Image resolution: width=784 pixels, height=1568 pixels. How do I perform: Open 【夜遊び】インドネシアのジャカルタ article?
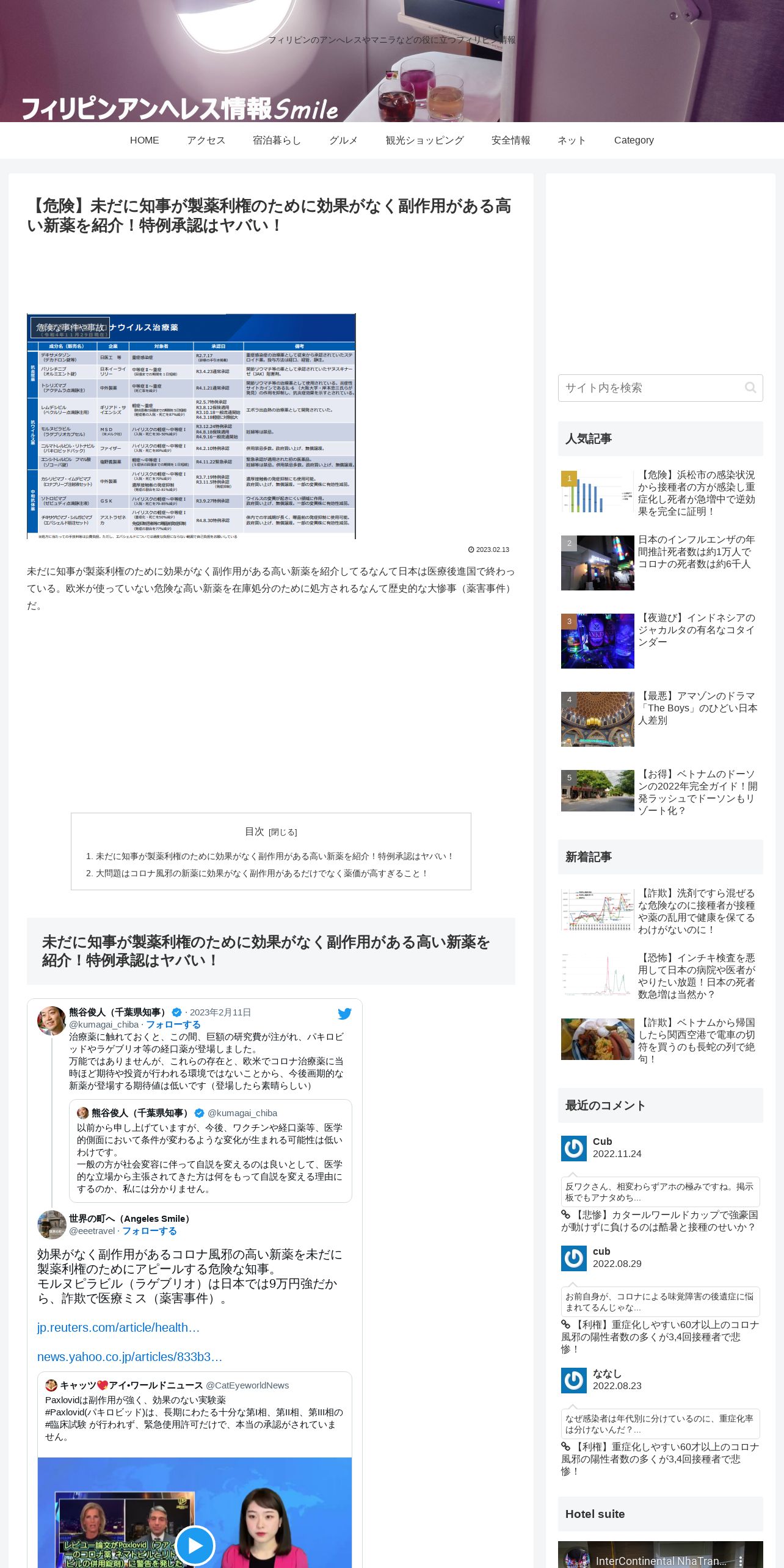point(697,630)
